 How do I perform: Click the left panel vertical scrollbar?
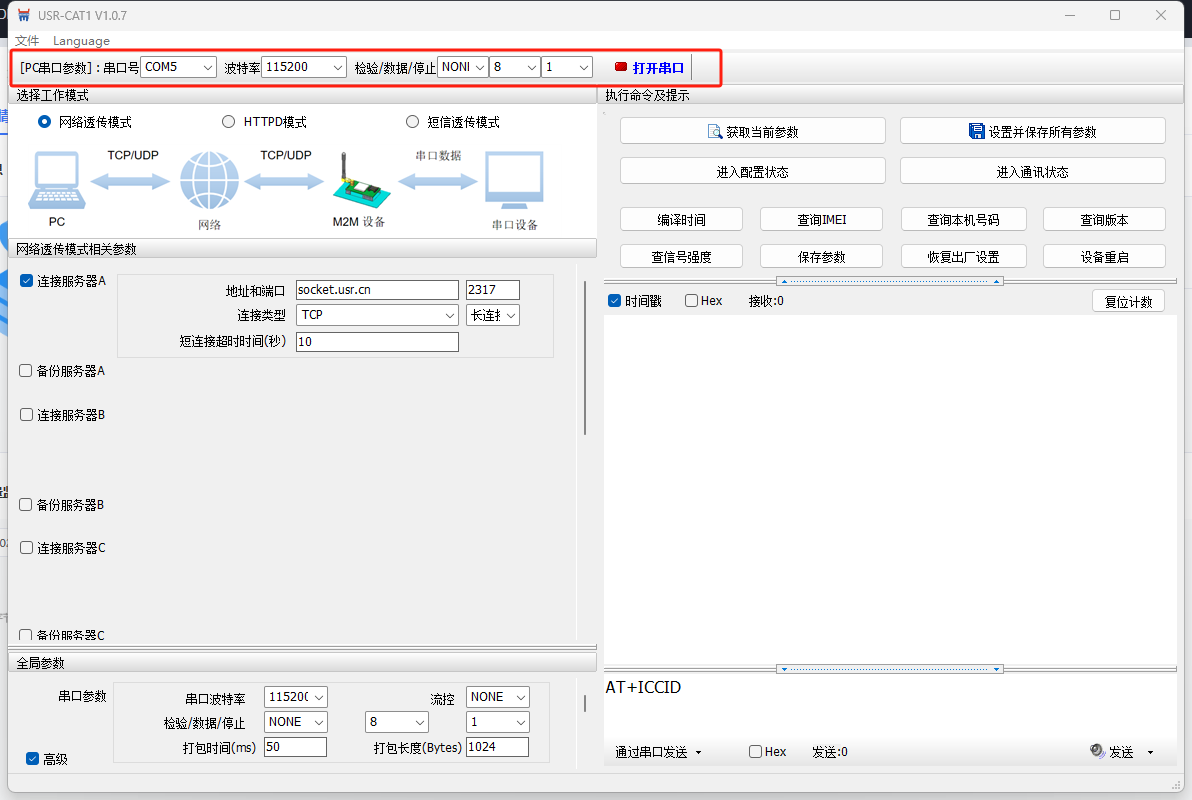tap(585, 370)
